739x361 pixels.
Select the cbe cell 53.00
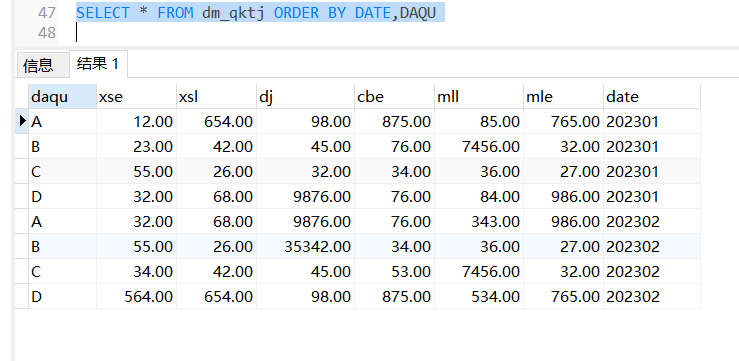point(394,271)
